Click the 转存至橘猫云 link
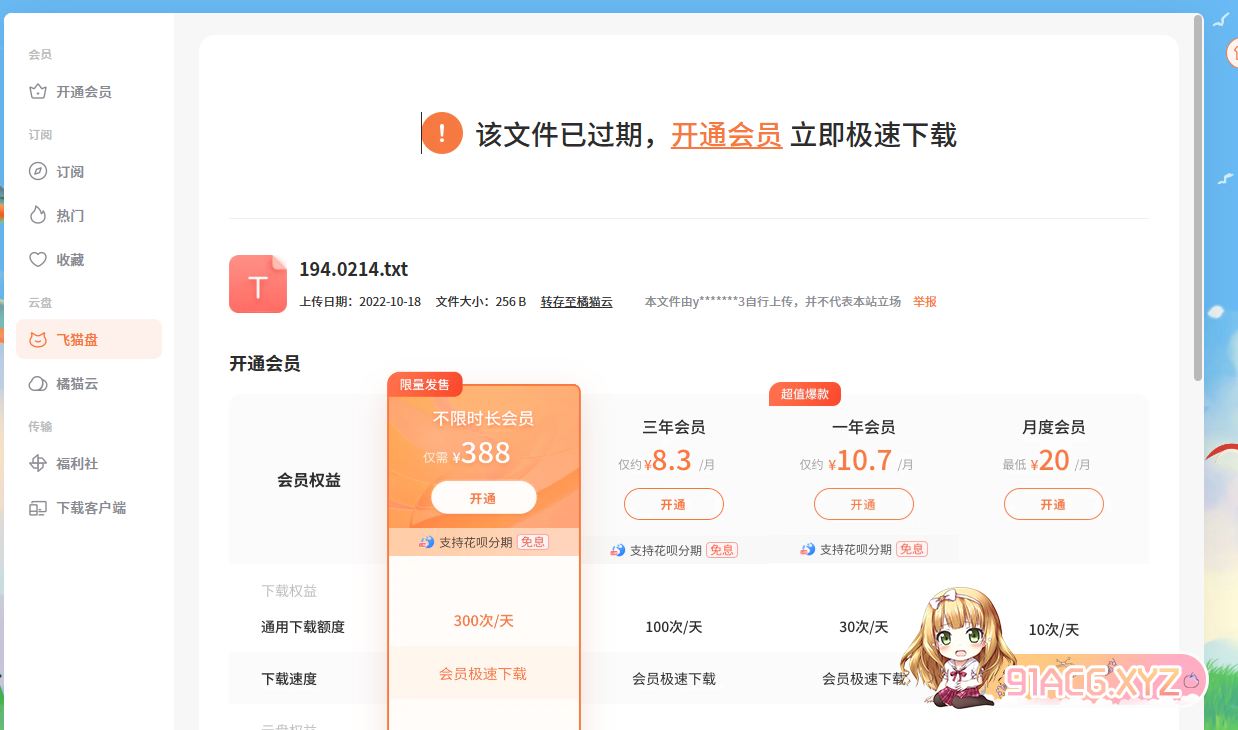 click(576, 302)
